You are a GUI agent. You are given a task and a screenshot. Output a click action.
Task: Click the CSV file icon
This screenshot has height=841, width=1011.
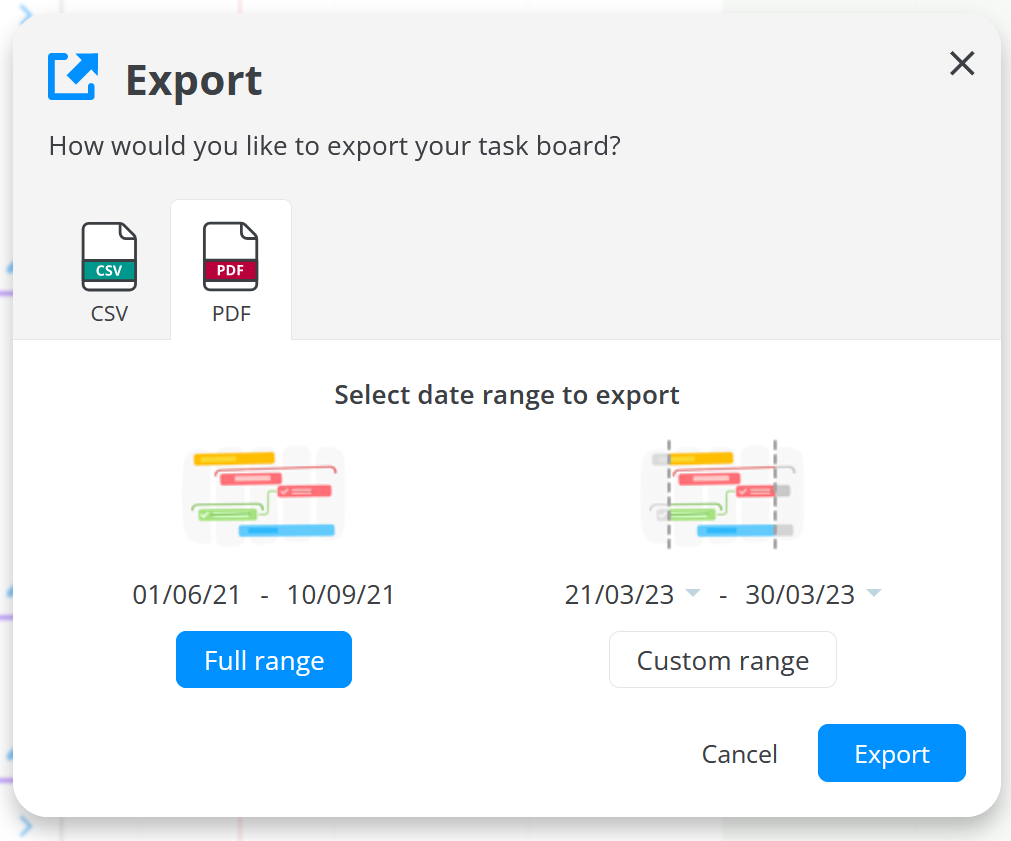pos(108,256)
